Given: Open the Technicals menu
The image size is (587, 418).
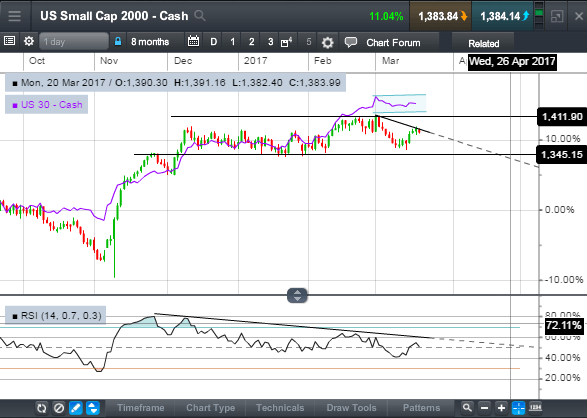Looking at the screenshot, I should (280, 408).
